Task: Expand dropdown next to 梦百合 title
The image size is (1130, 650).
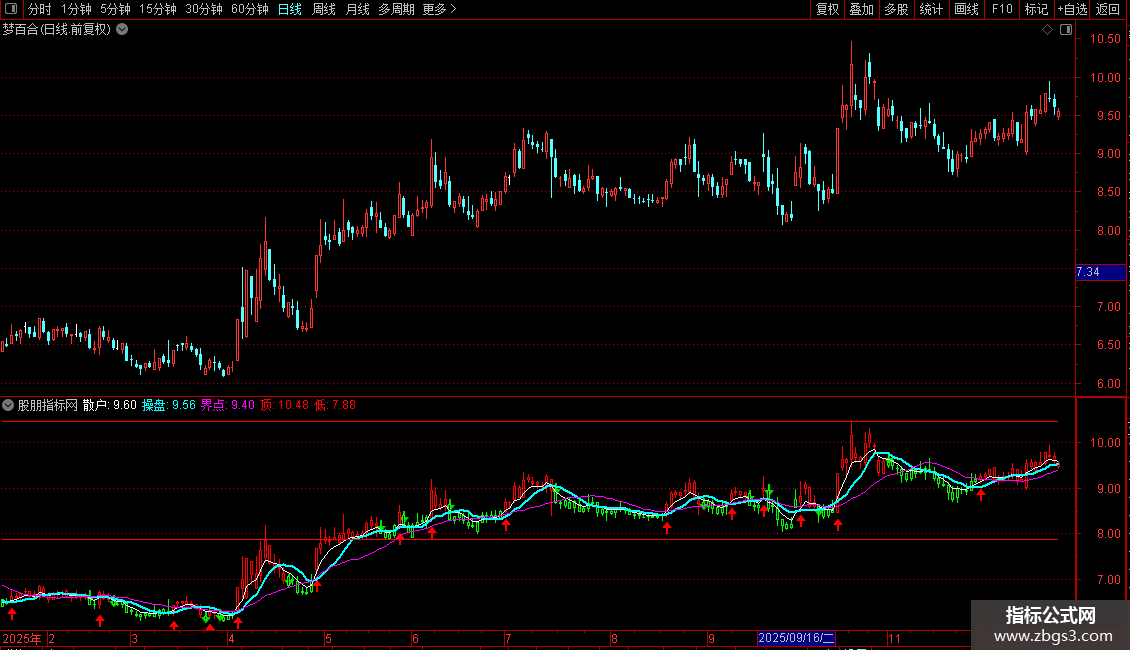Action: point(123,30)
